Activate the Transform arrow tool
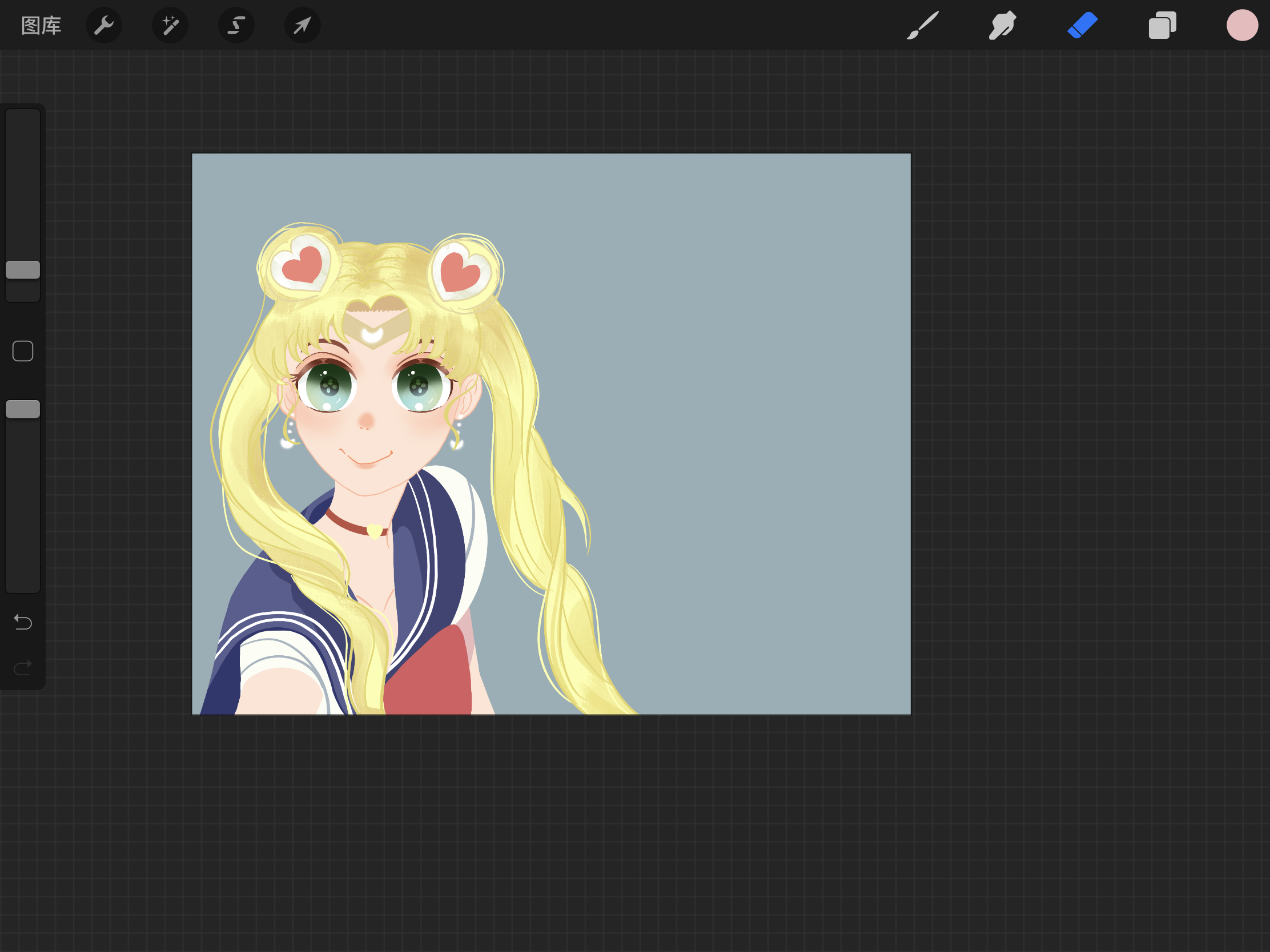This screenshot has width=1270, height=952. click(x=302, y=25)
